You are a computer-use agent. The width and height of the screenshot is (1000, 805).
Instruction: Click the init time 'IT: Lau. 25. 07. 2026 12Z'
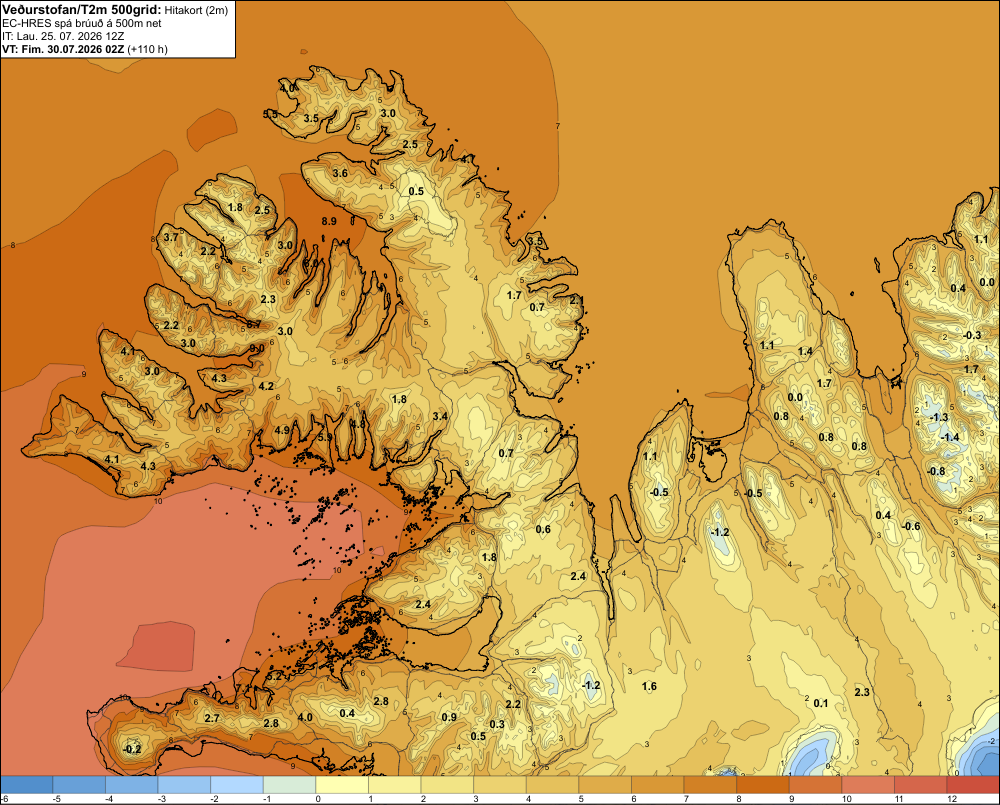pyautogui.click(x=62, y=36)
